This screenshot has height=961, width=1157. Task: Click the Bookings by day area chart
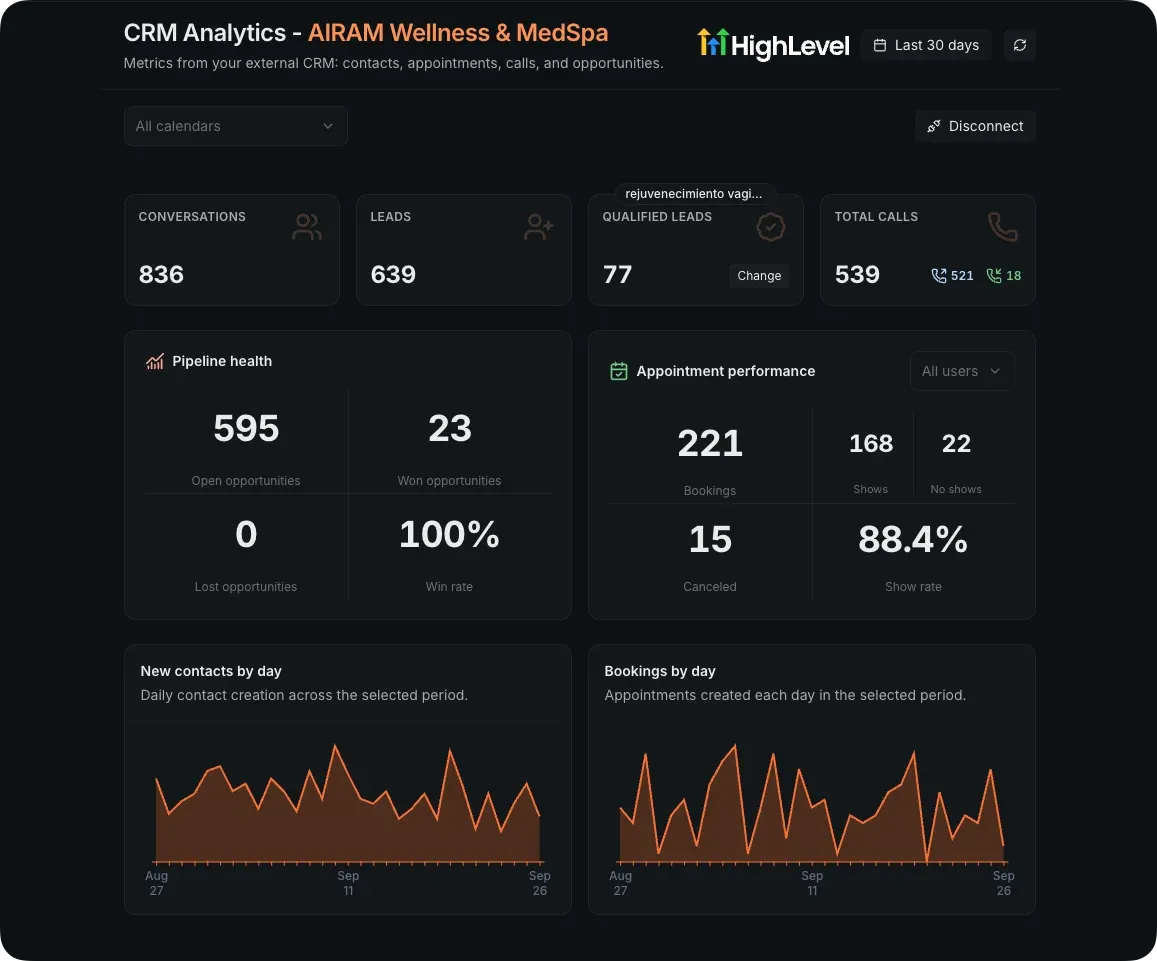click(x=812, y=804)
